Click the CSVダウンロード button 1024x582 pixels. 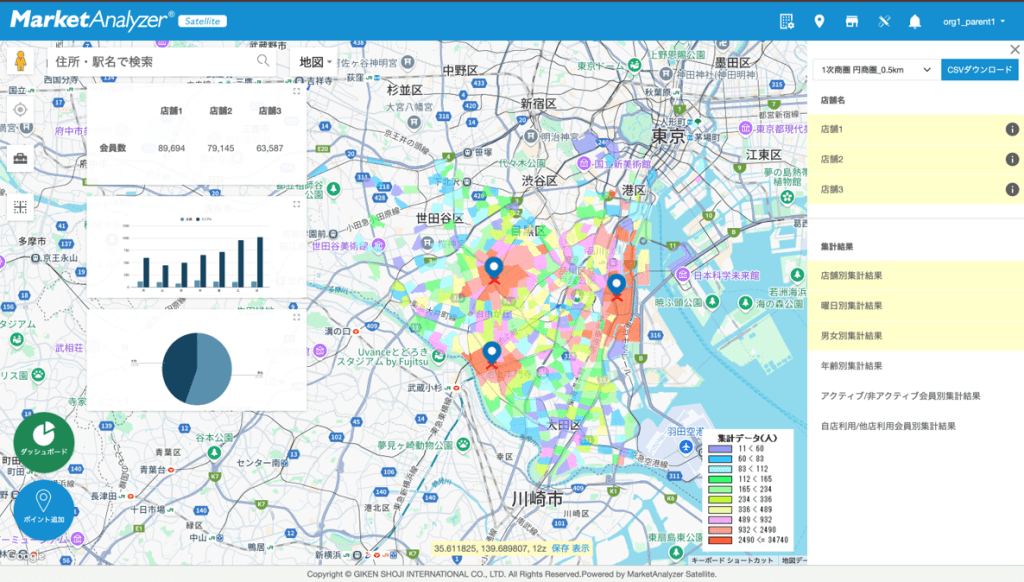click(x=979, y=70)
